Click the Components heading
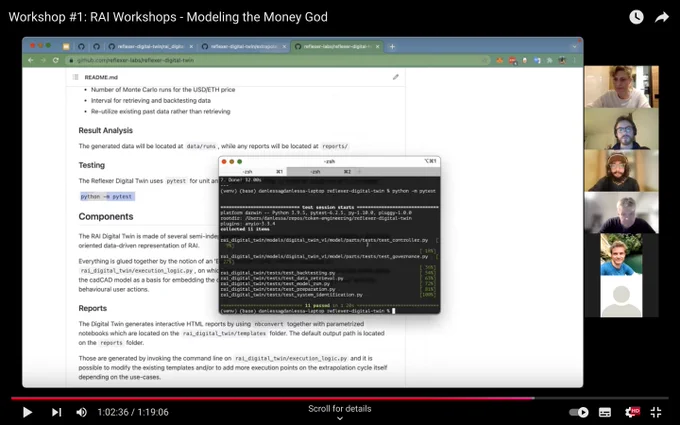The height and width of the screenshot is (425, 680). [x=106, y=216]
